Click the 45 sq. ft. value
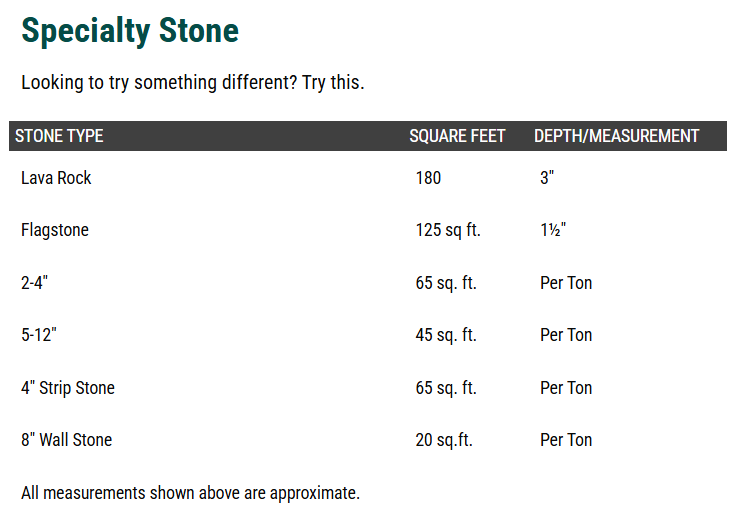756x526 pixels. (446, 335)
